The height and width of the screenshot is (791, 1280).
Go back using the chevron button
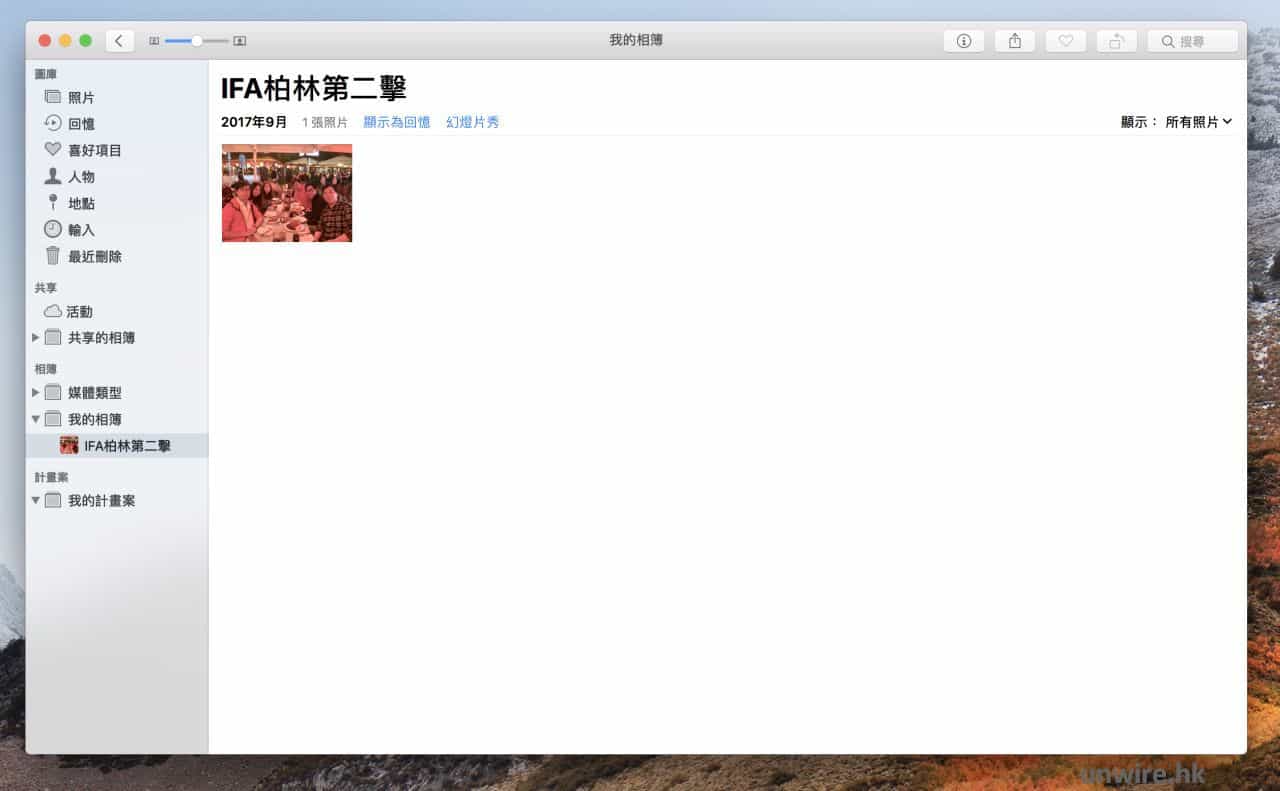coord(119,41)
